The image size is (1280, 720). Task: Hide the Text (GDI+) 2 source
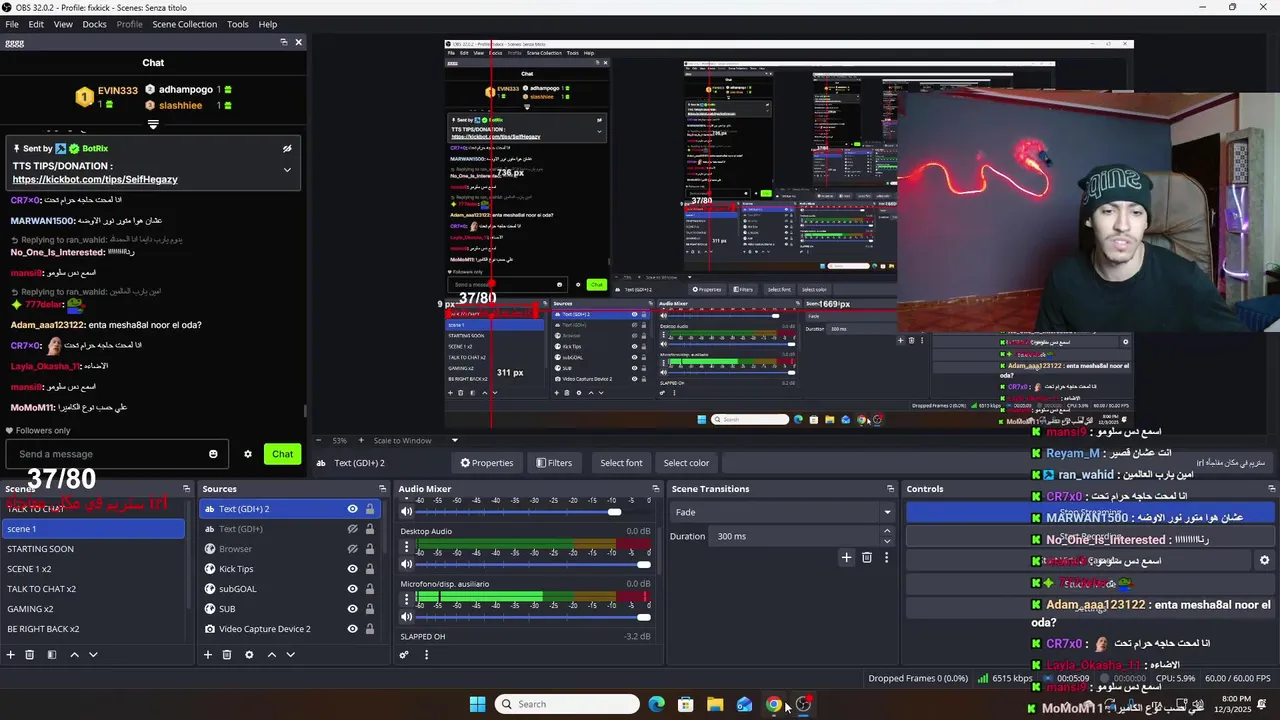pyautogui.click(x=352, y=509)
